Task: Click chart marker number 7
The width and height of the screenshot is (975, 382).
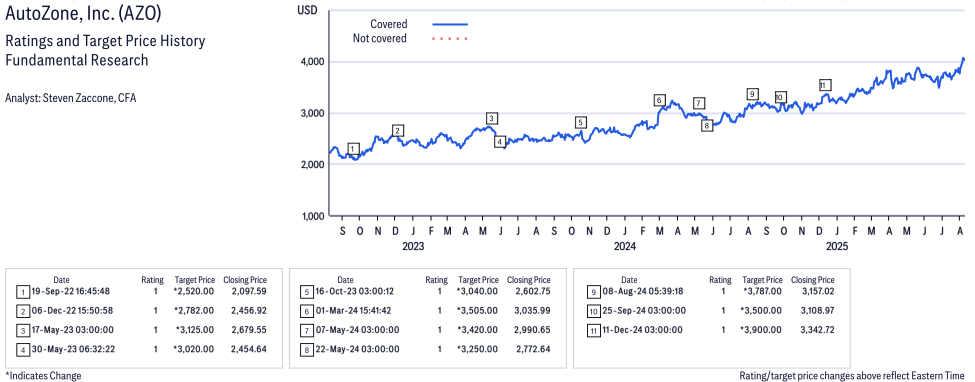Action: click(x=699, y=103)
